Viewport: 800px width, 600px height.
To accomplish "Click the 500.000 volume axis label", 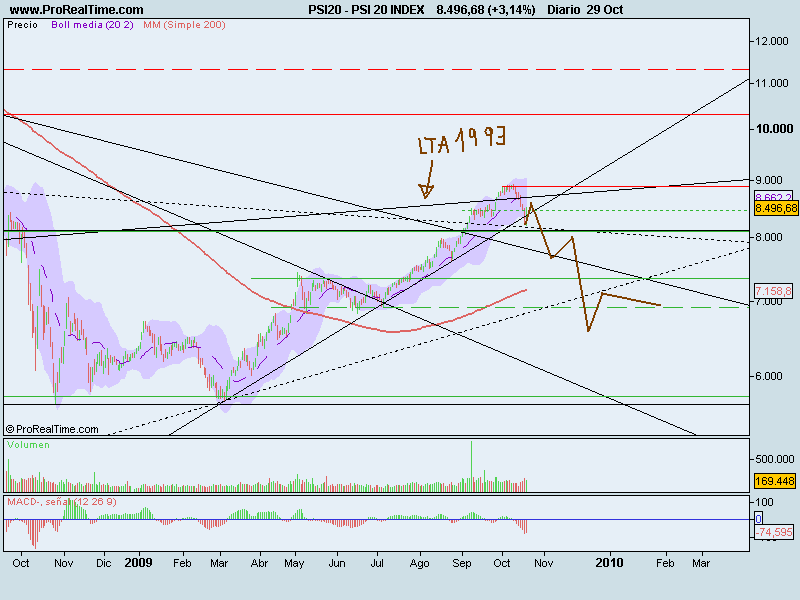I will (774, 459).
